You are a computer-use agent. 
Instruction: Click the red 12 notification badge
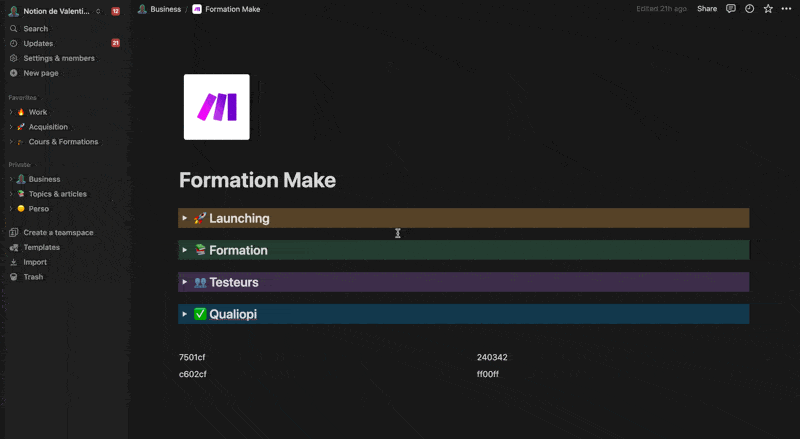coord(116,11)
